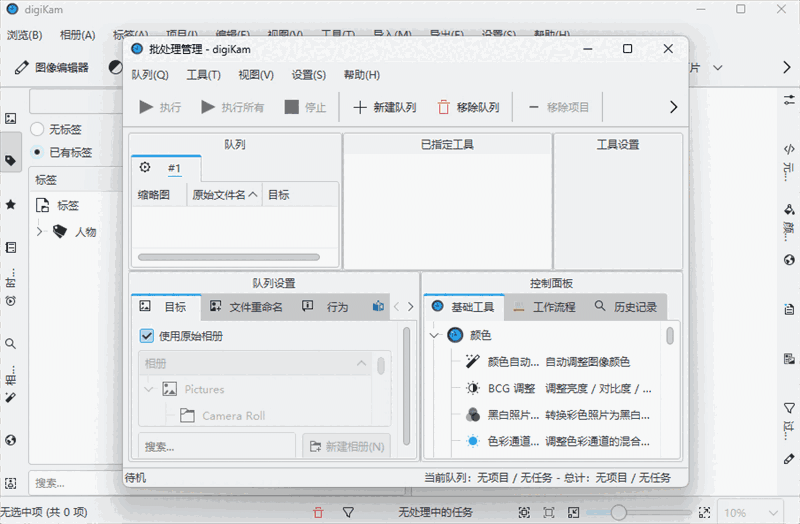
Task: Select the 无标签 radio button
Action: (37, 129)
